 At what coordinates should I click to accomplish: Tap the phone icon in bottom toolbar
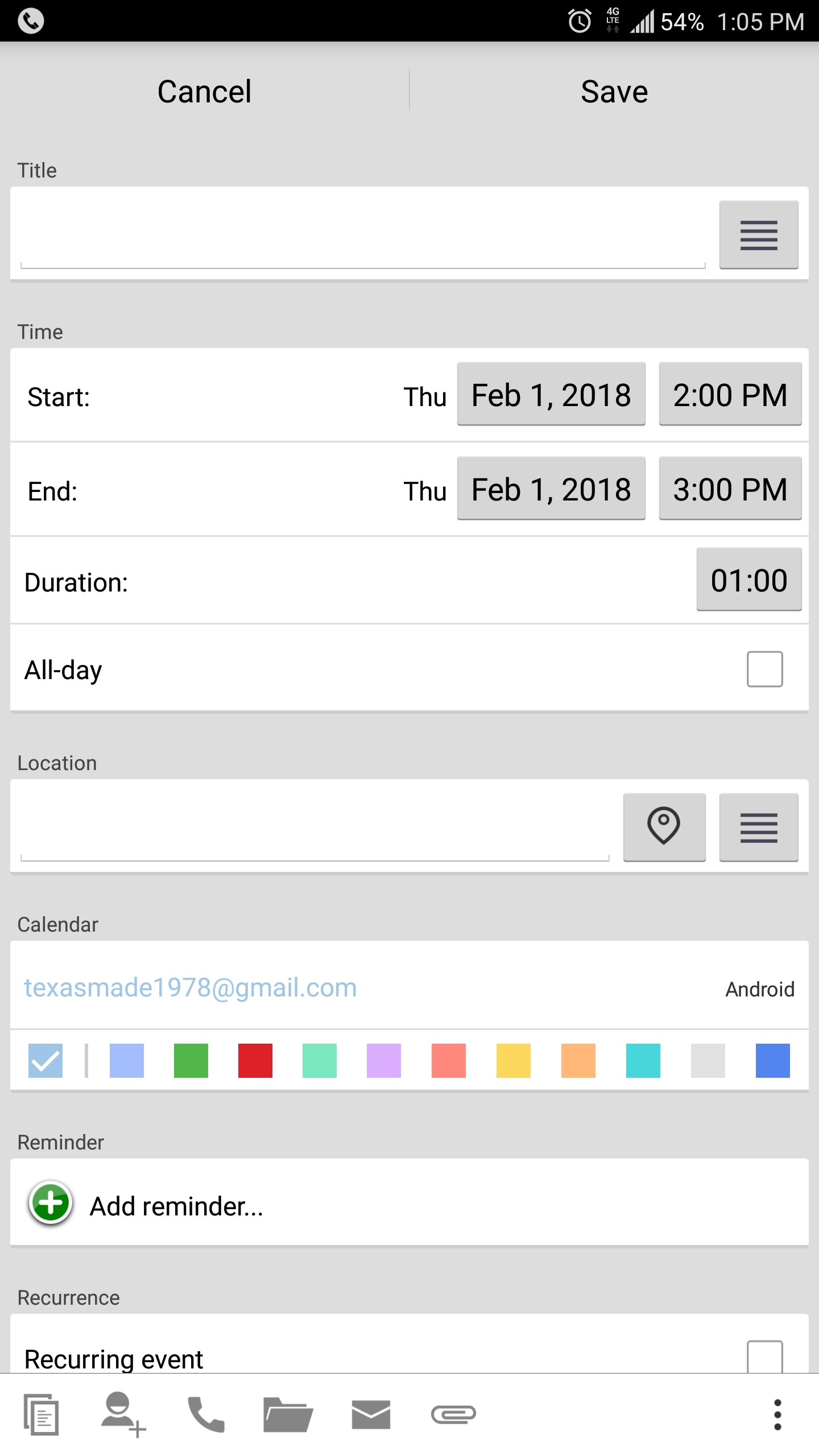(x=206, y=1414)
